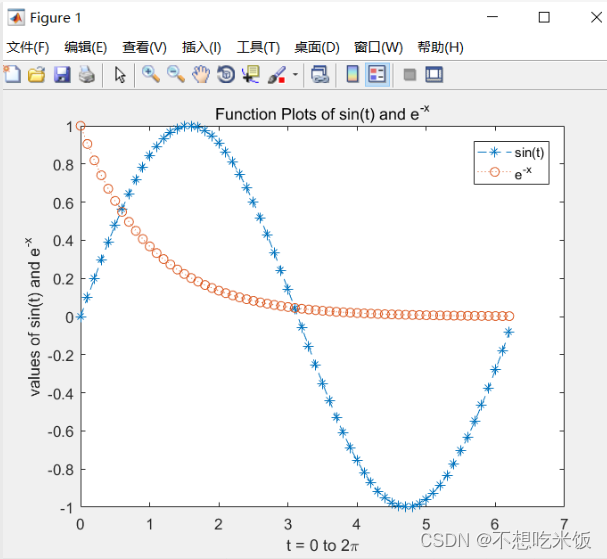Close the Figure 1 window
This screenshot has height=559, width=607.
tap(597, 17)
